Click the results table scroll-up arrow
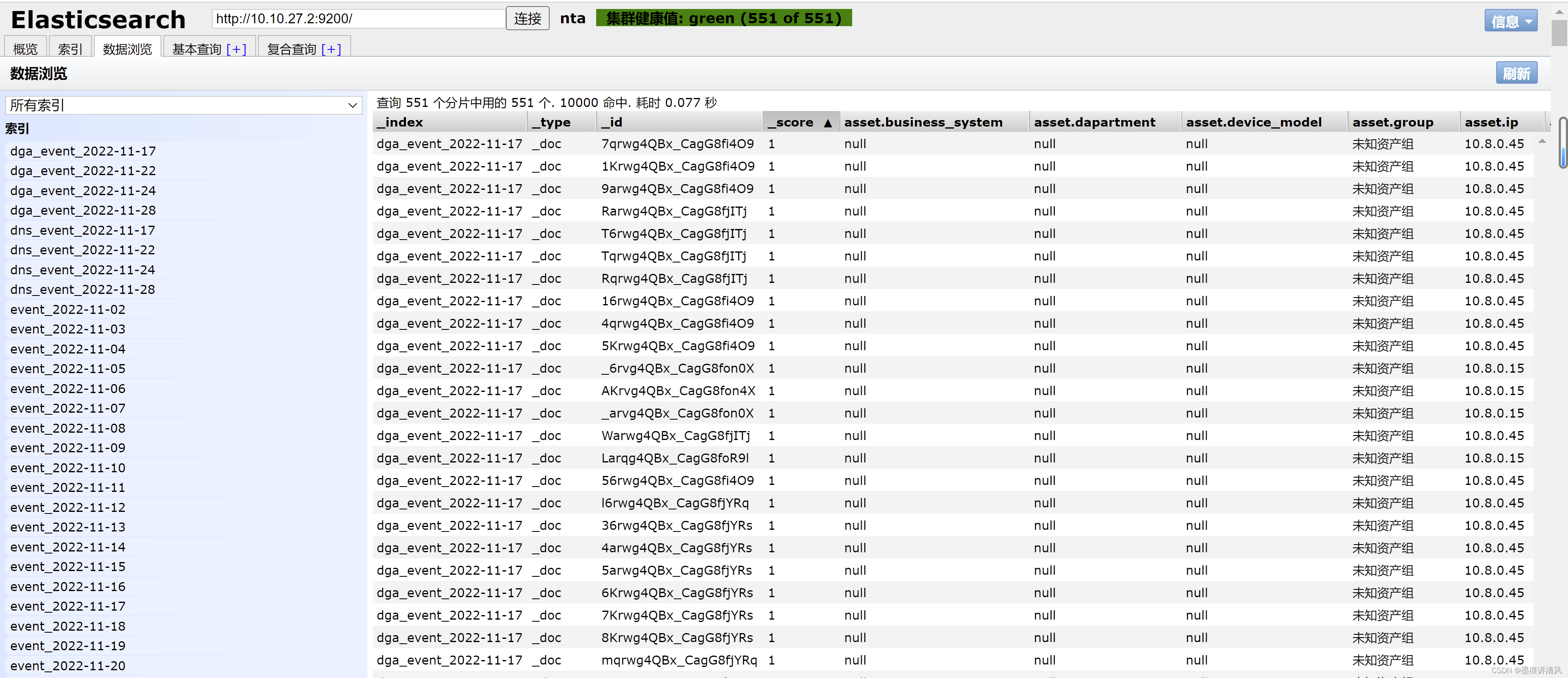The height and width of the screenshot is (678, 1568). (x=1542, y=141)
